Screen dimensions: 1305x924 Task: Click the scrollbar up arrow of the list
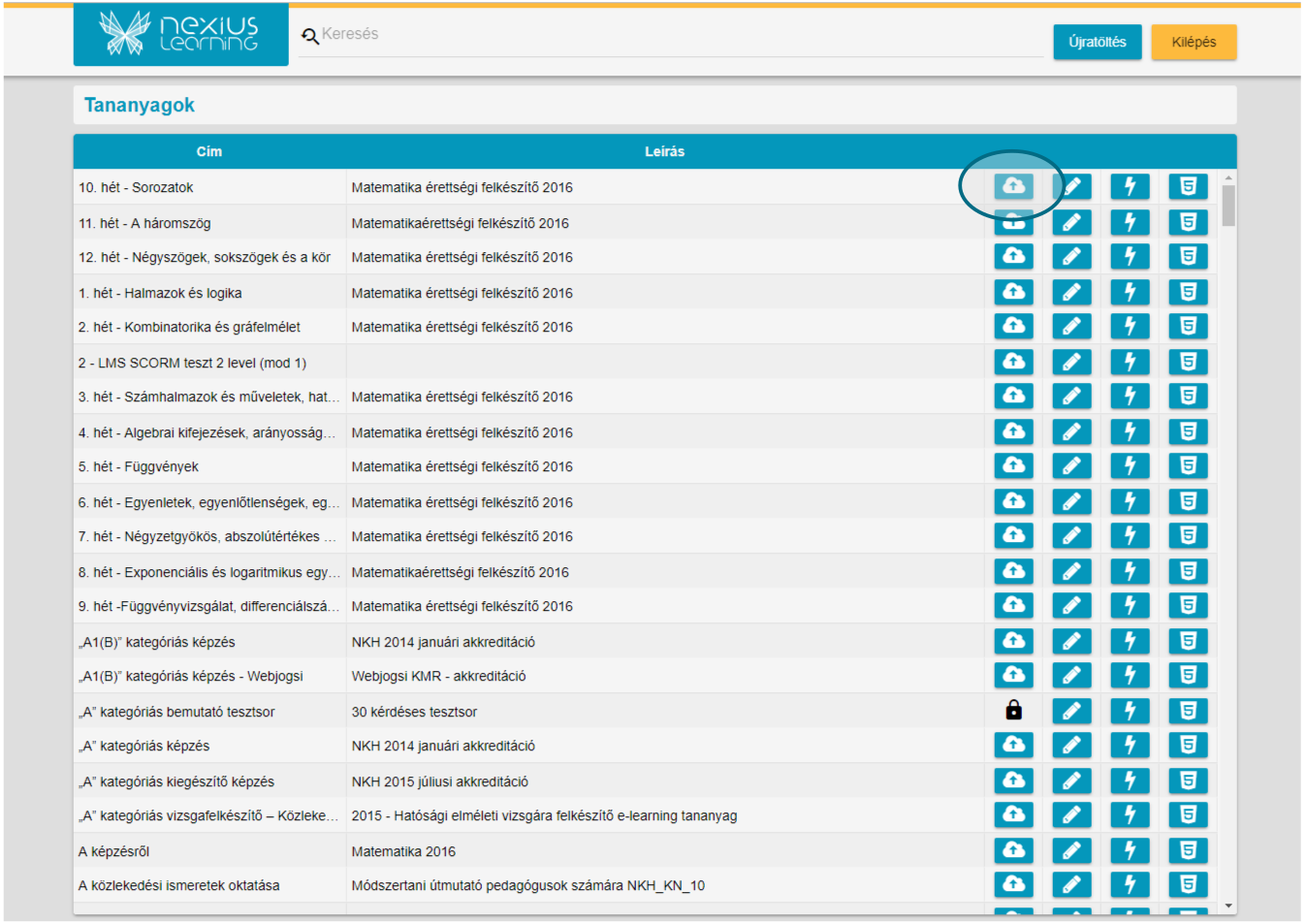[x=1228, y=178]
